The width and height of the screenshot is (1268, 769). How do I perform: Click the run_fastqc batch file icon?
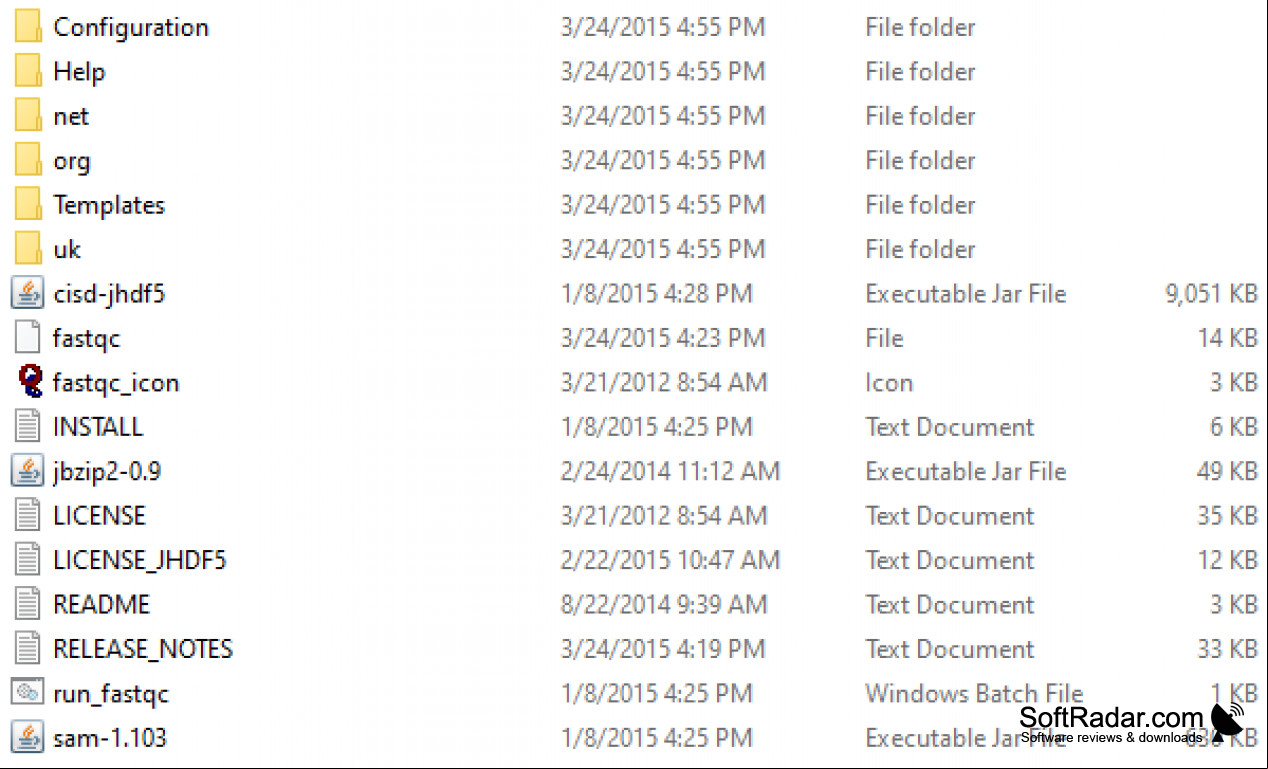[28, 692]
